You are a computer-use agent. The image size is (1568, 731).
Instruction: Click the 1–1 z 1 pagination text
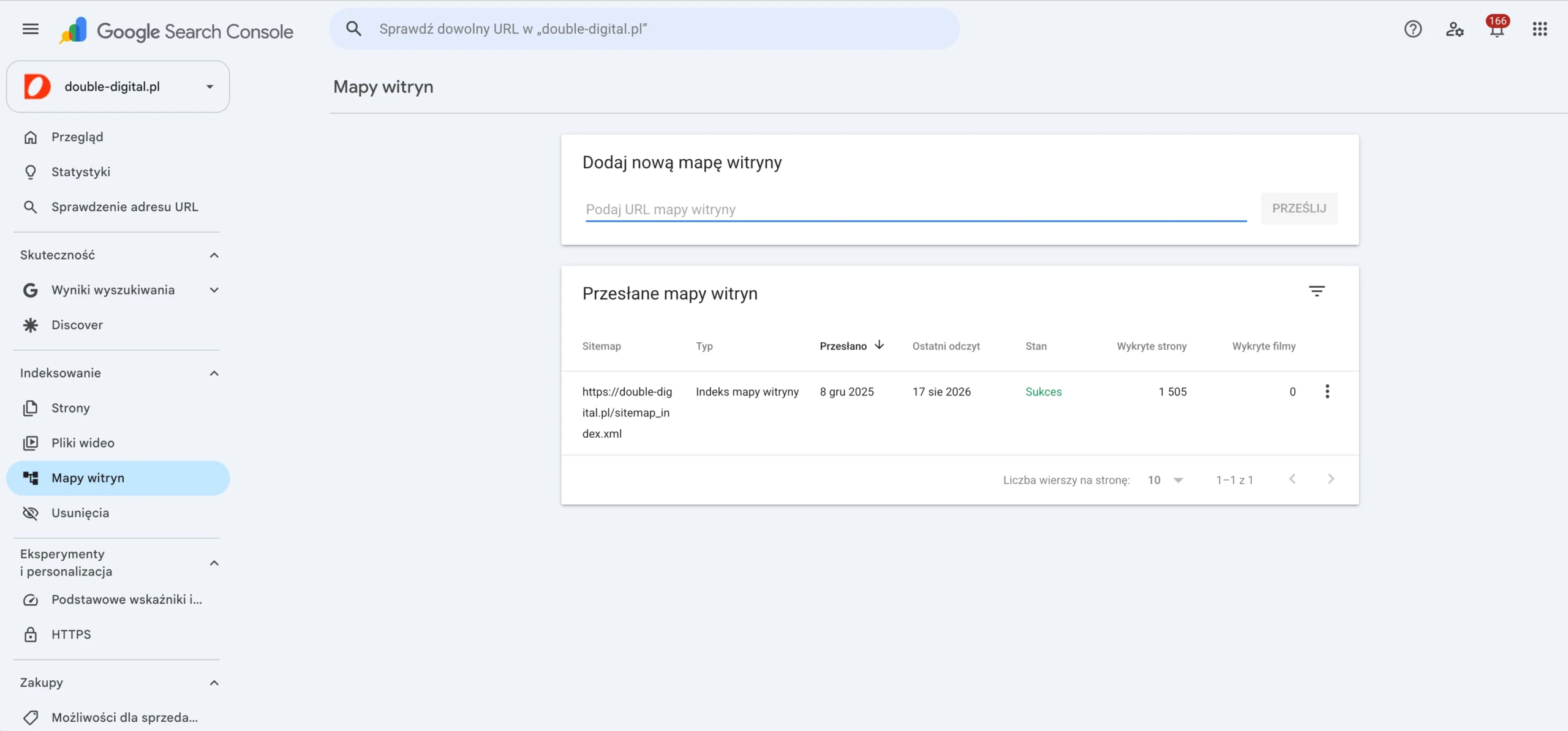click(x=1234, y=480)
